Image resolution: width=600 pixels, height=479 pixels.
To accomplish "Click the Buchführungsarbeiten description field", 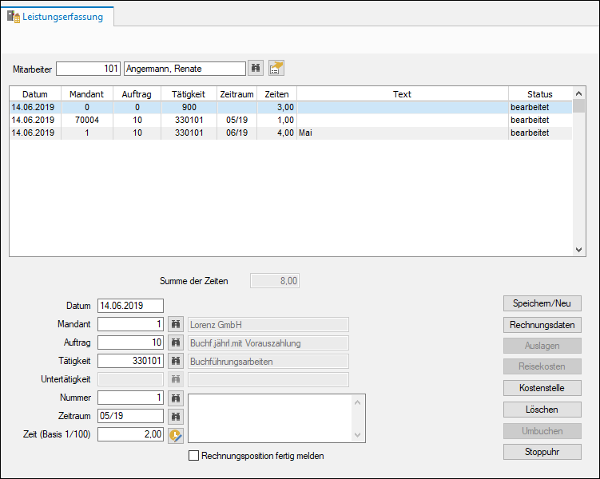I will tap(268, 361).
